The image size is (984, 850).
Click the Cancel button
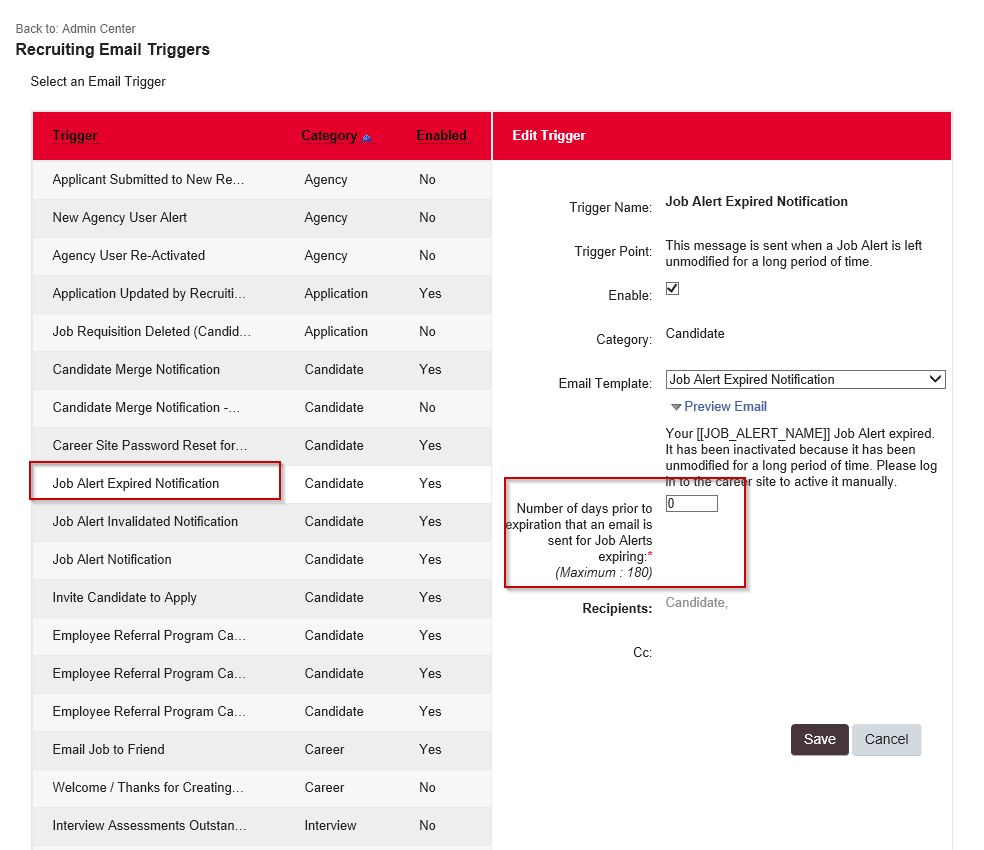(886, 740)
